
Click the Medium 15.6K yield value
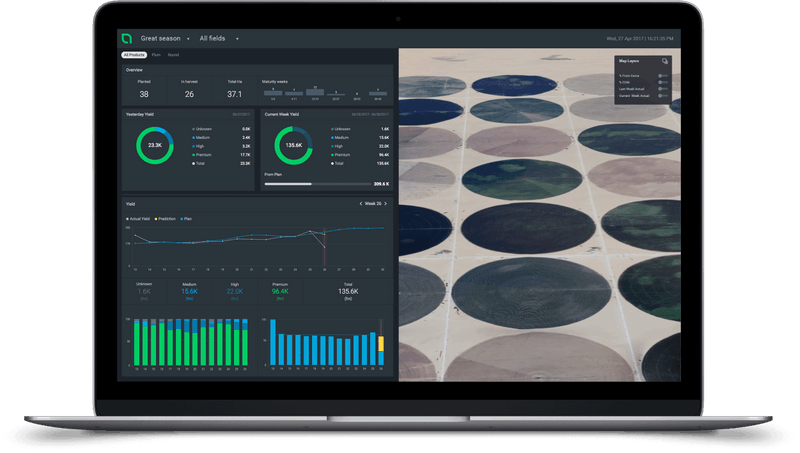point(190,291)
